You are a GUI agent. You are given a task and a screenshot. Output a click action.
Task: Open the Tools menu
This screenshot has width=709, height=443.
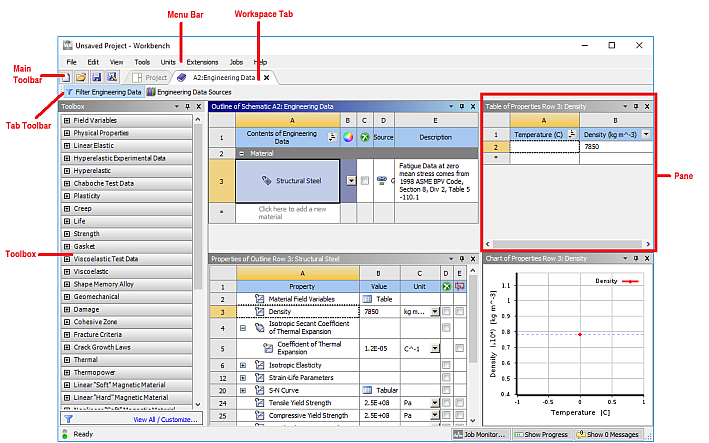tap(142, 62)
